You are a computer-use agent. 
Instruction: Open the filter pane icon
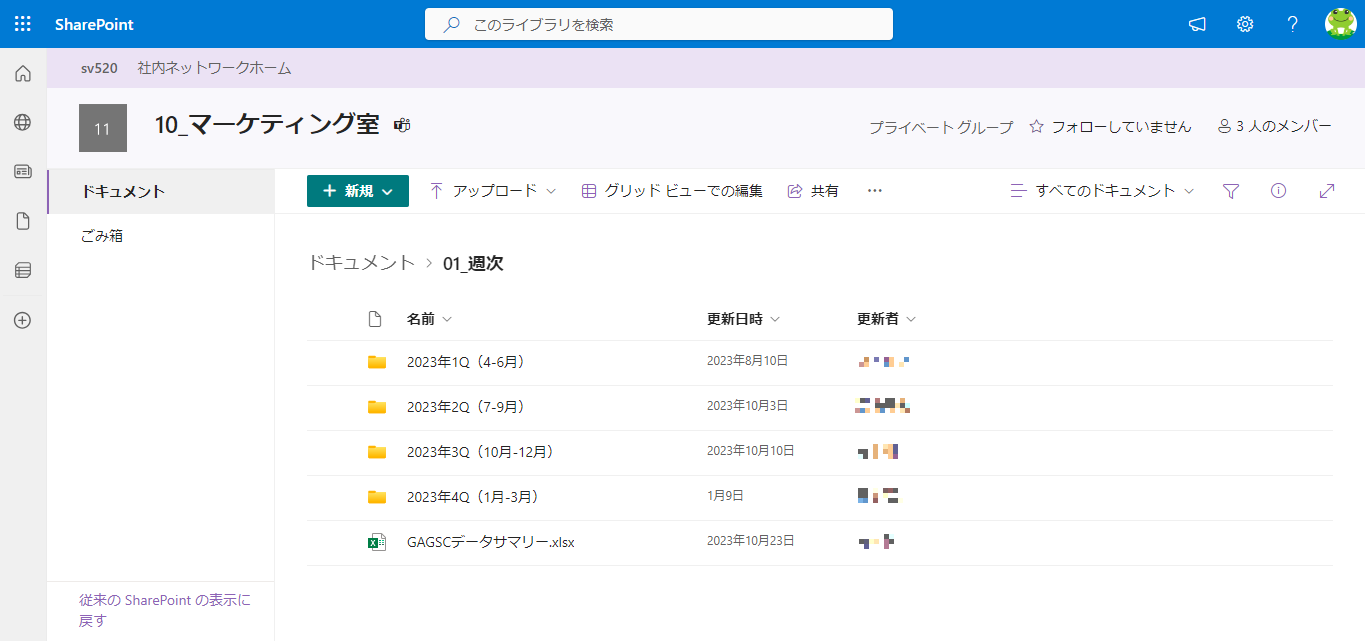coord(1231,190)
